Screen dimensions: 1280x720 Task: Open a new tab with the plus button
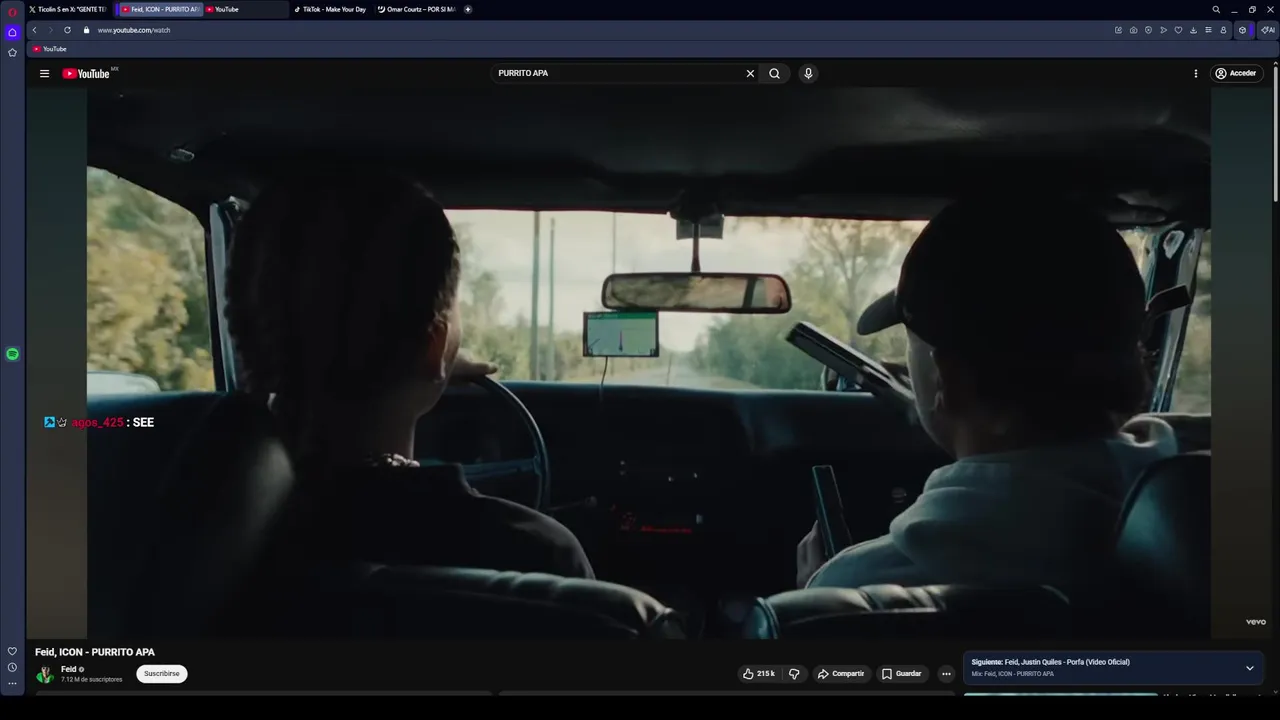pos(468,9)
